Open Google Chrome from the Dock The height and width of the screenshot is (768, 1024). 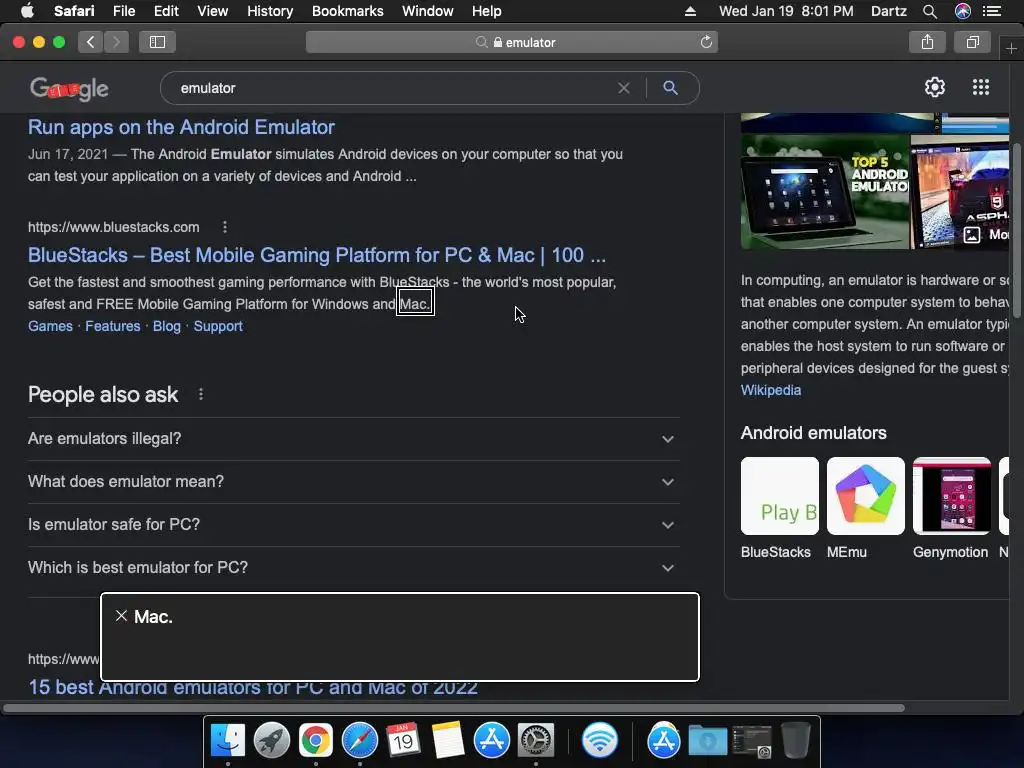point(316,741)
